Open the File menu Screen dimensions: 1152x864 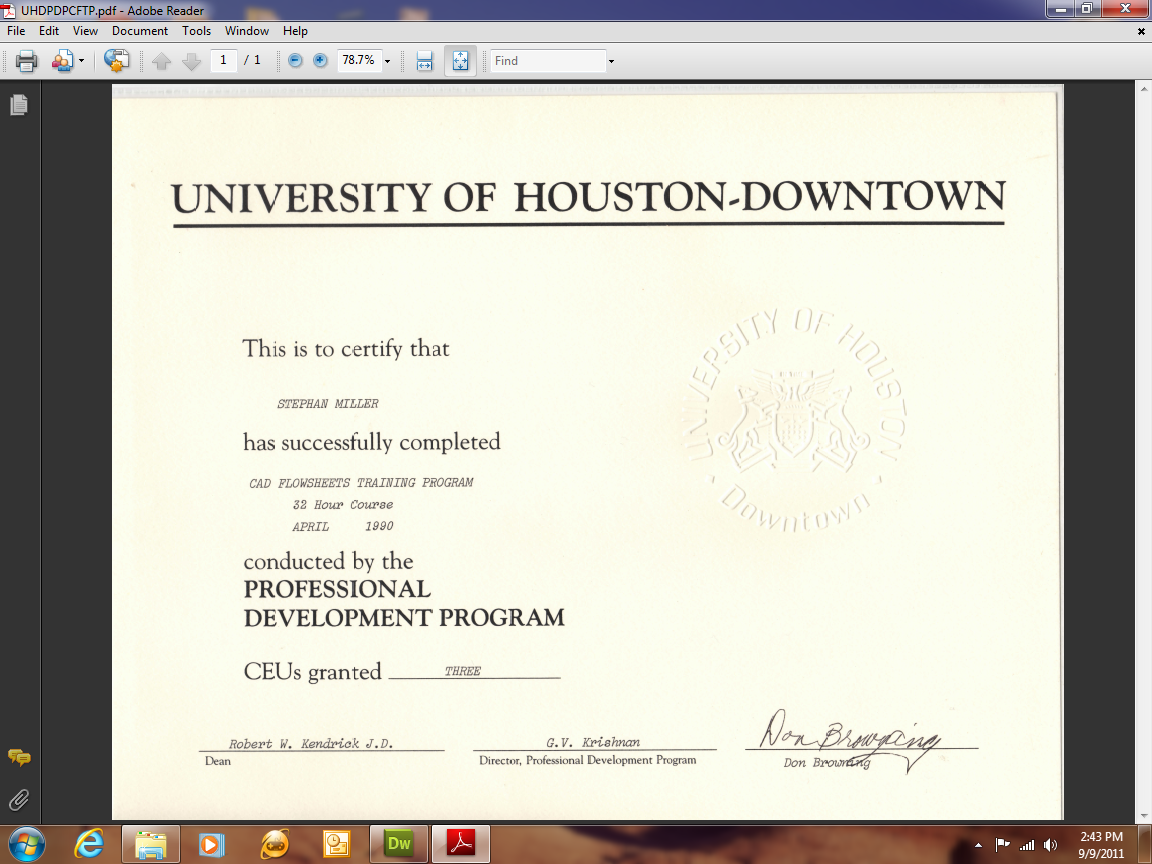16,31
